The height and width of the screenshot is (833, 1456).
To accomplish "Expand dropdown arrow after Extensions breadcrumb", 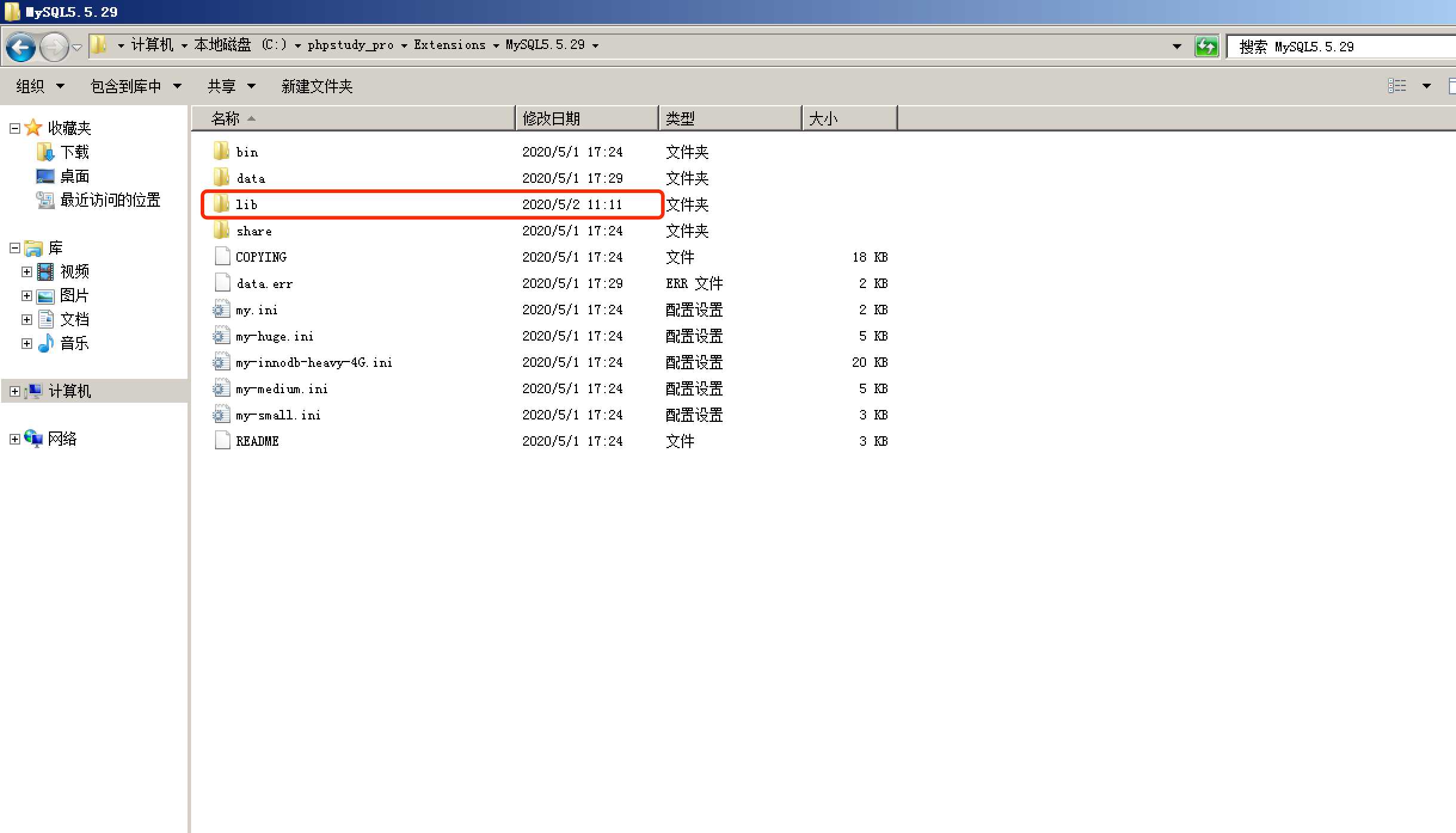I will 496,45.
